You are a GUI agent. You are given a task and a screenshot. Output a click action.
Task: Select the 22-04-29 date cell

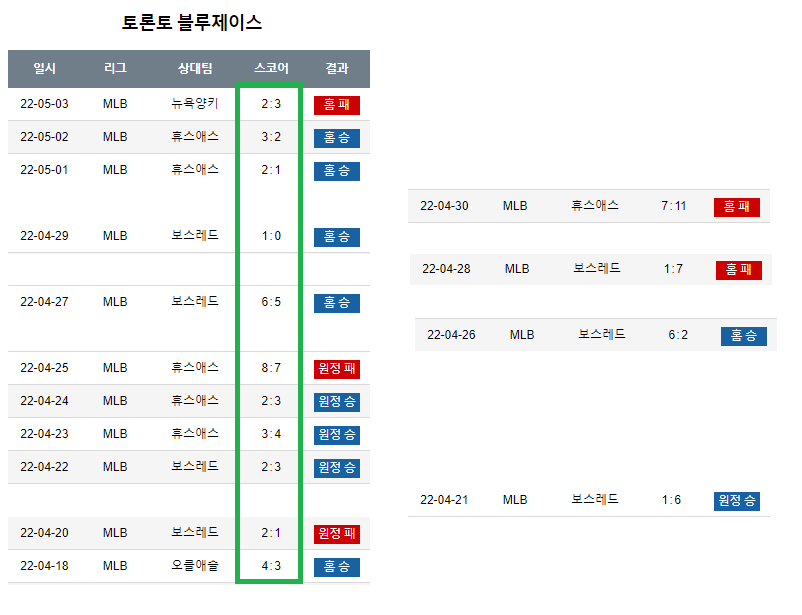click(44, 236)
